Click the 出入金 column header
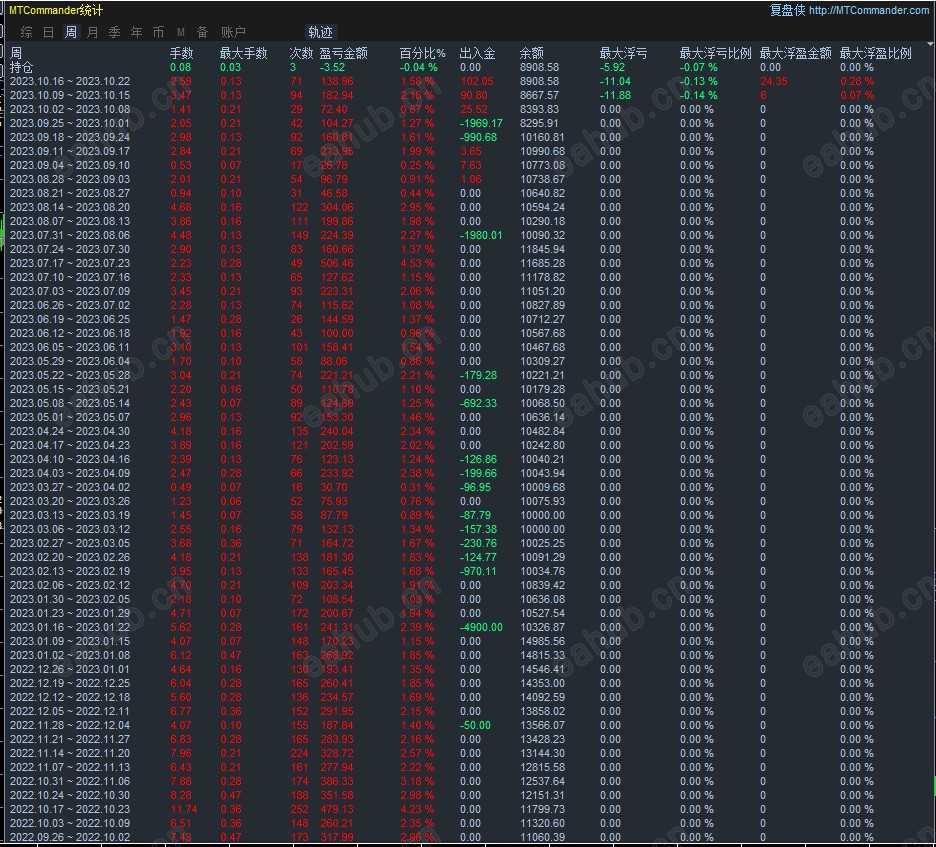 point(477,53)
